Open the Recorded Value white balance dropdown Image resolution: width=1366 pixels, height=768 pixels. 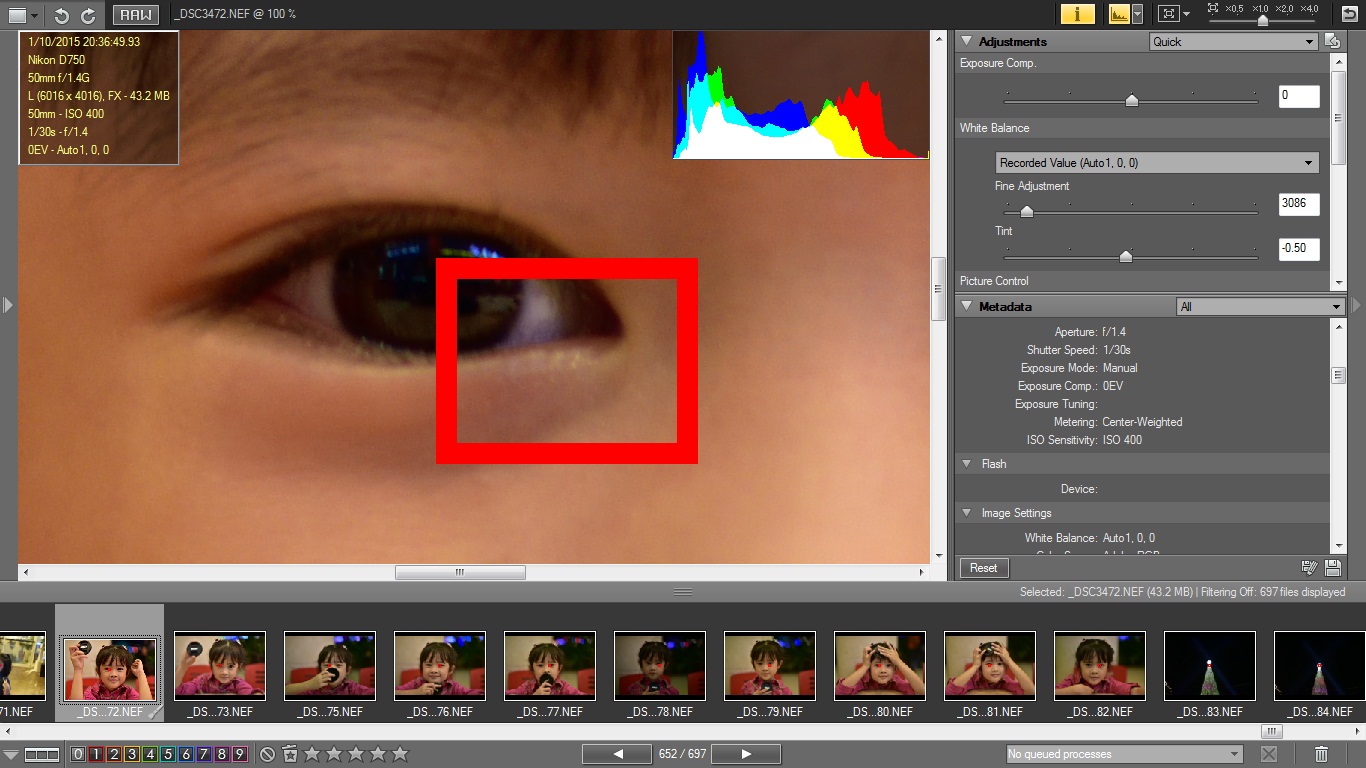click(1157, 163)
